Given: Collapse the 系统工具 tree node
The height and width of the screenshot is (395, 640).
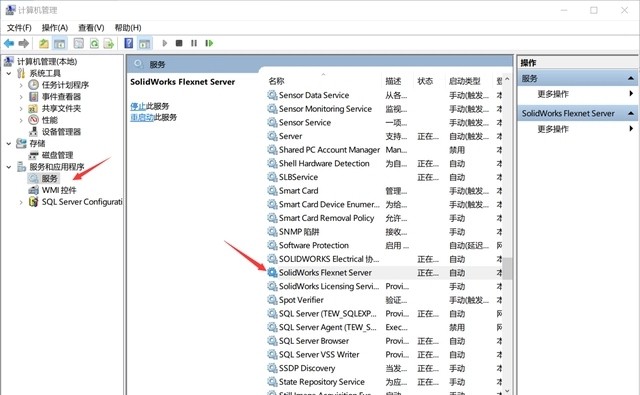Looking at the screenshot, I should pos(9,73).
